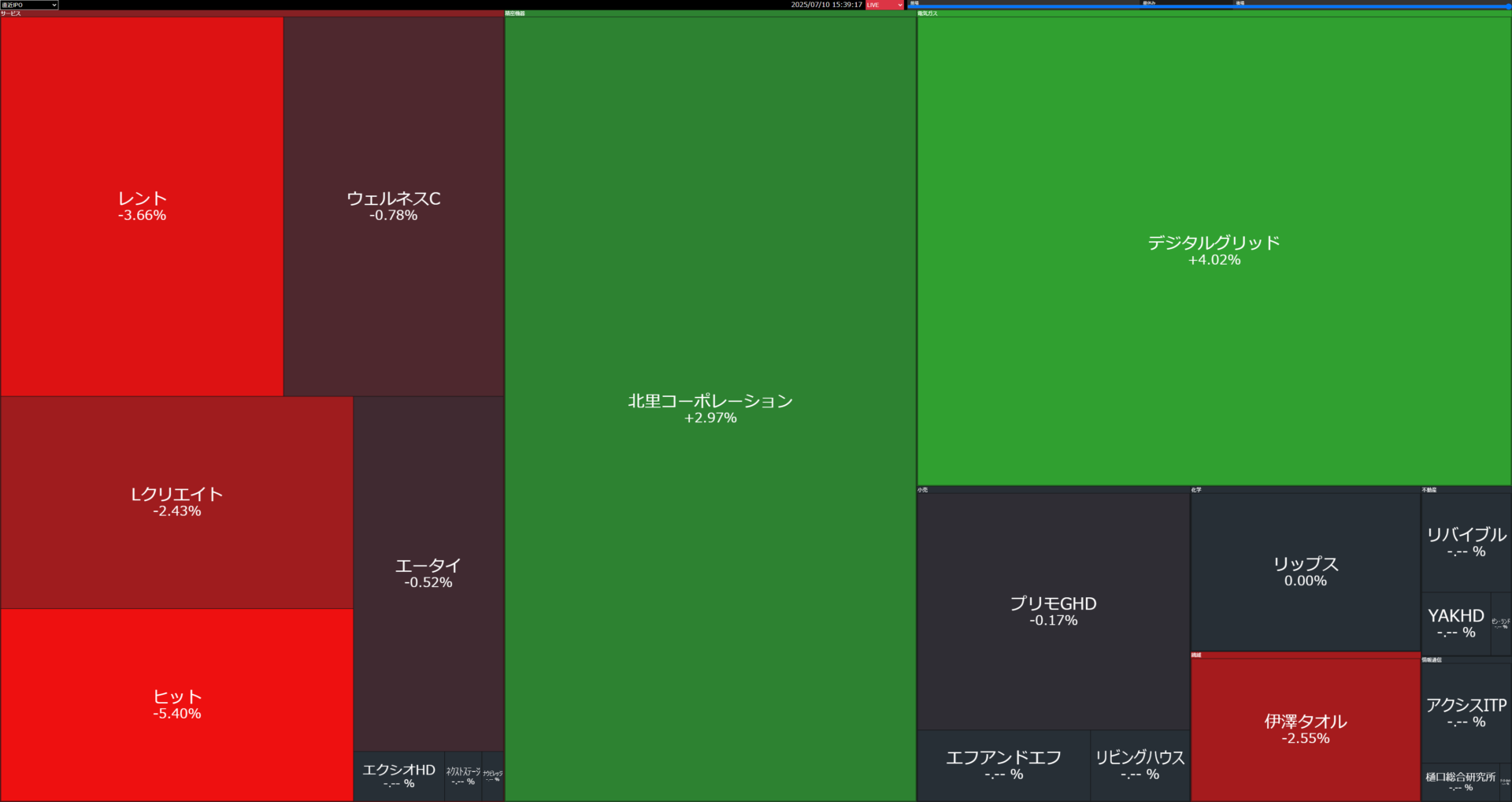Click the 化学 sector header
Screen dimensions: 1512x802
(x=1305, y=490)
